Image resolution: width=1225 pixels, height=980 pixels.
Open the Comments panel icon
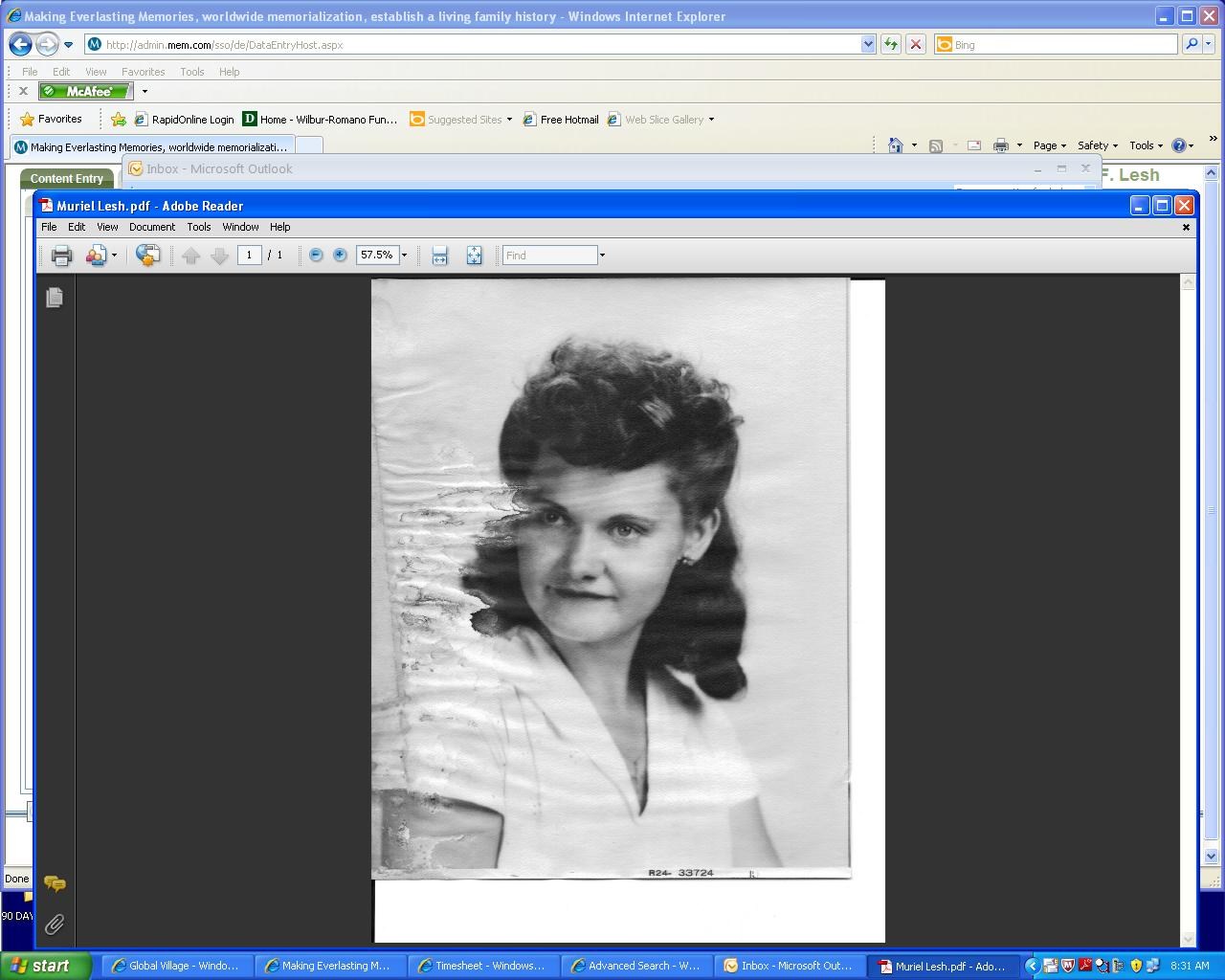[55, 885]
